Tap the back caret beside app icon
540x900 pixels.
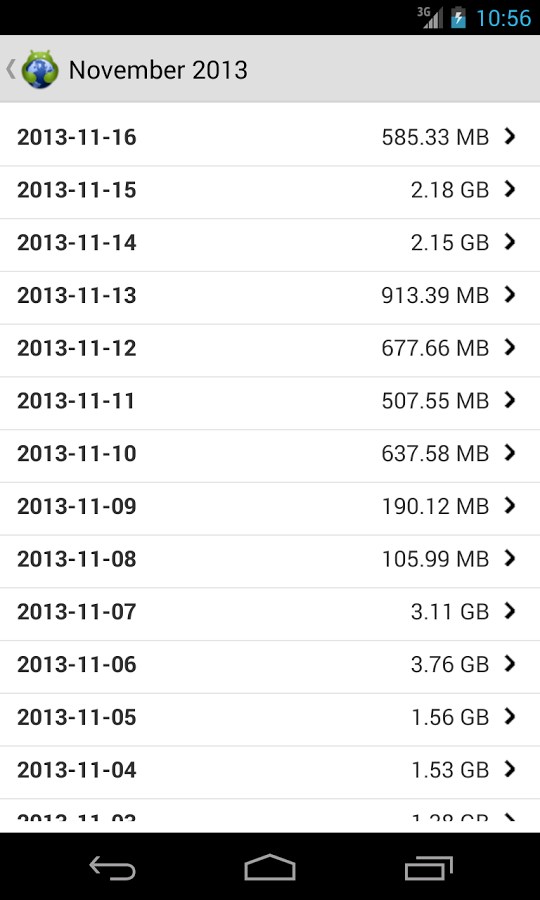10,69
